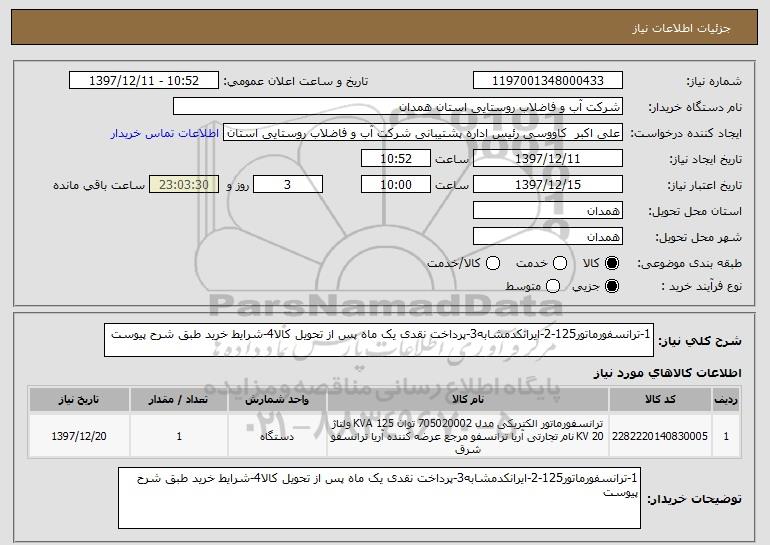
Task: Click the need date cell 1397/12/20
Action: click(x=79, y=436)
